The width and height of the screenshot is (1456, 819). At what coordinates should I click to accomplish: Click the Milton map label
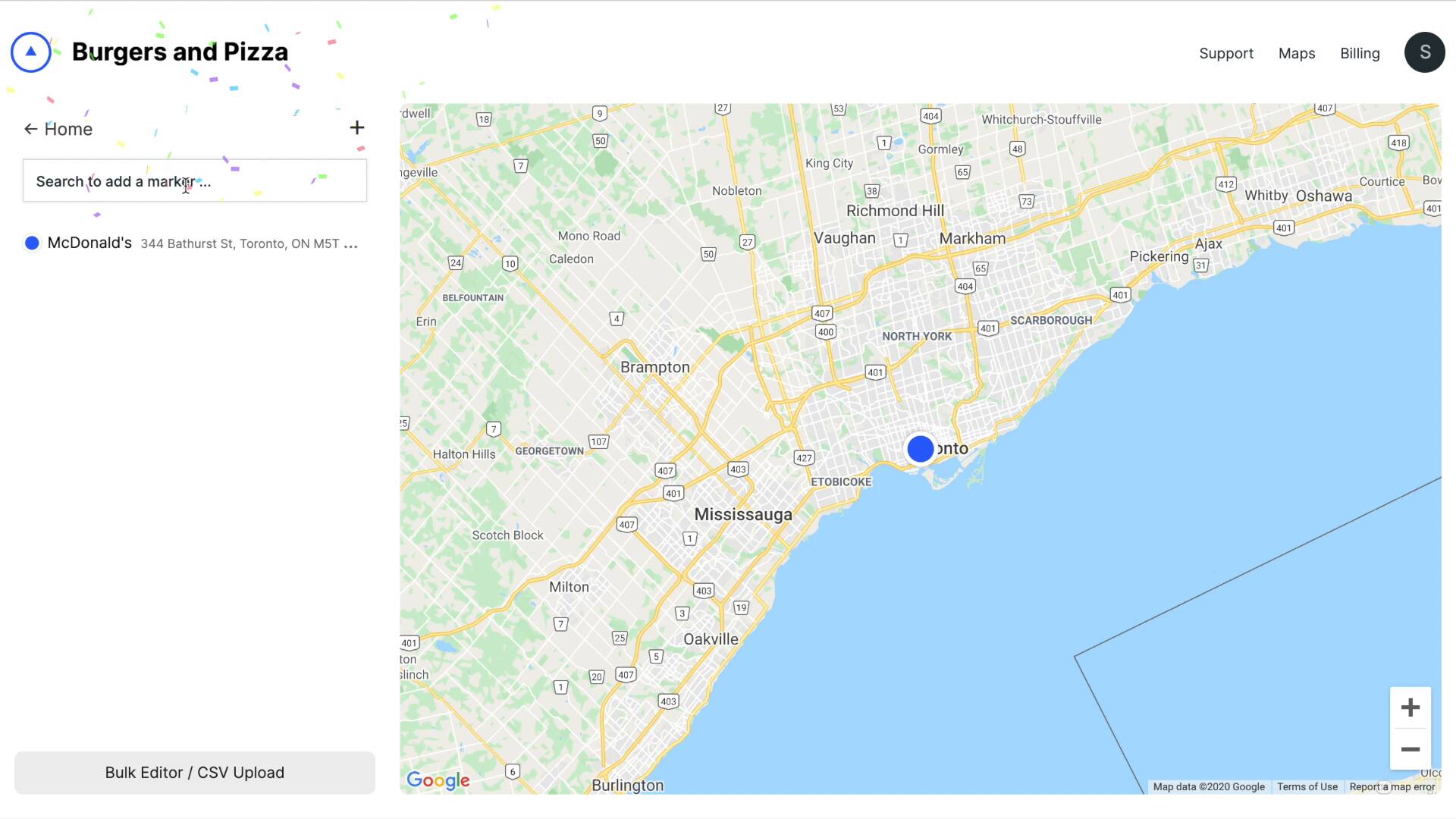coord(569,587)
